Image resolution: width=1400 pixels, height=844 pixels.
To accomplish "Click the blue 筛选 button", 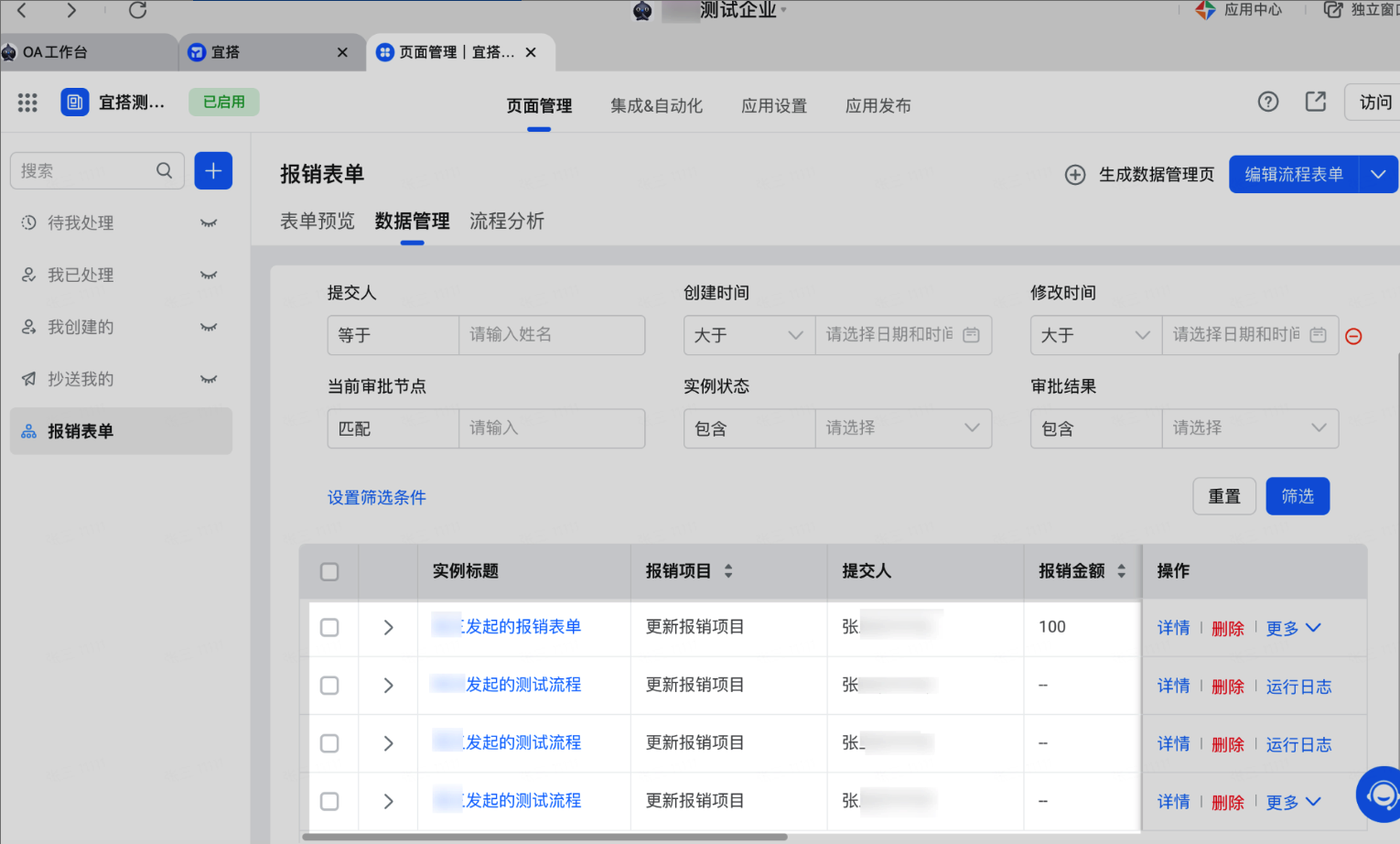I will coord(1298,496).
